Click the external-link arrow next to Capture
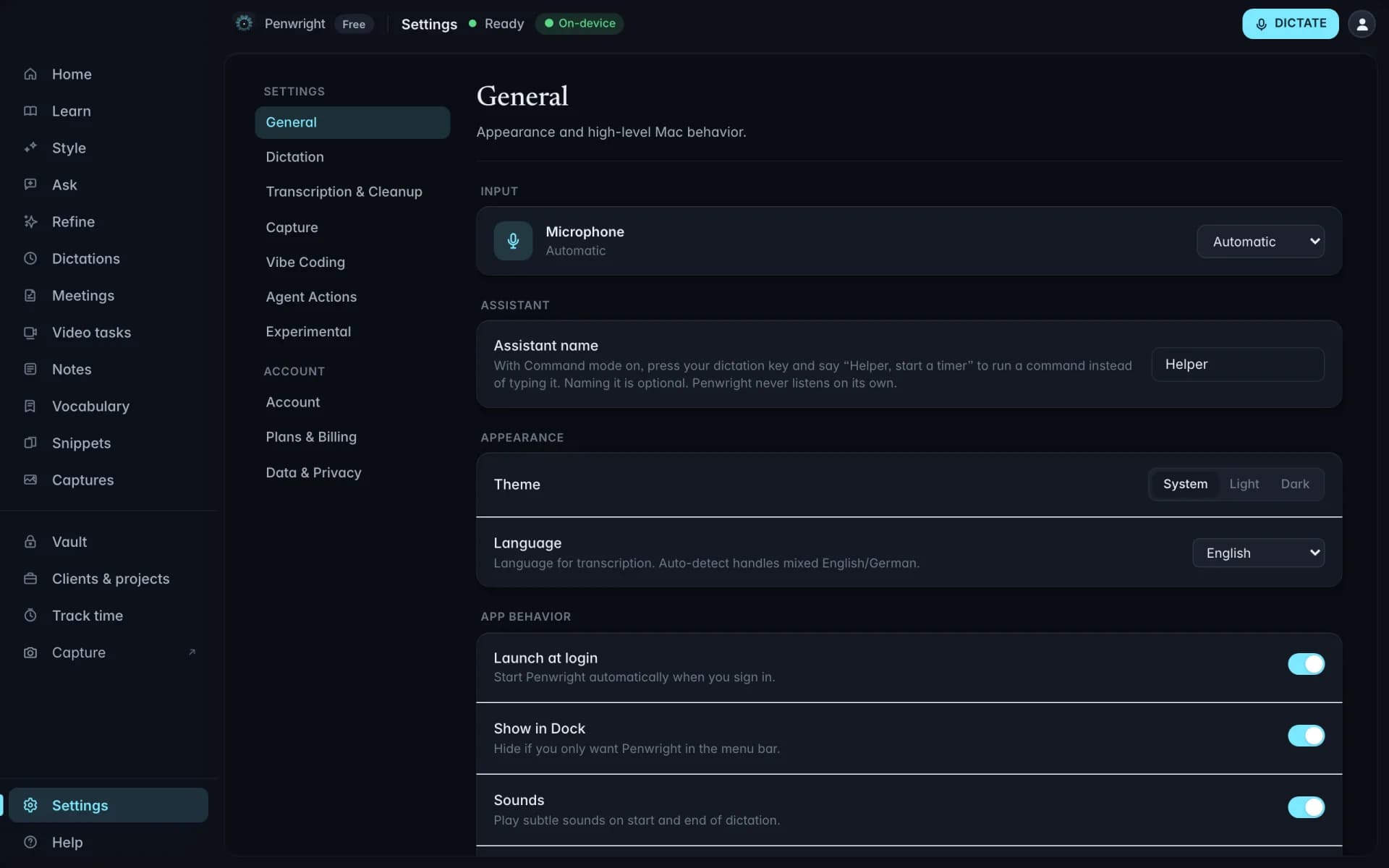This screenshot has height=868, width=1389. click(x=192, y=652)
